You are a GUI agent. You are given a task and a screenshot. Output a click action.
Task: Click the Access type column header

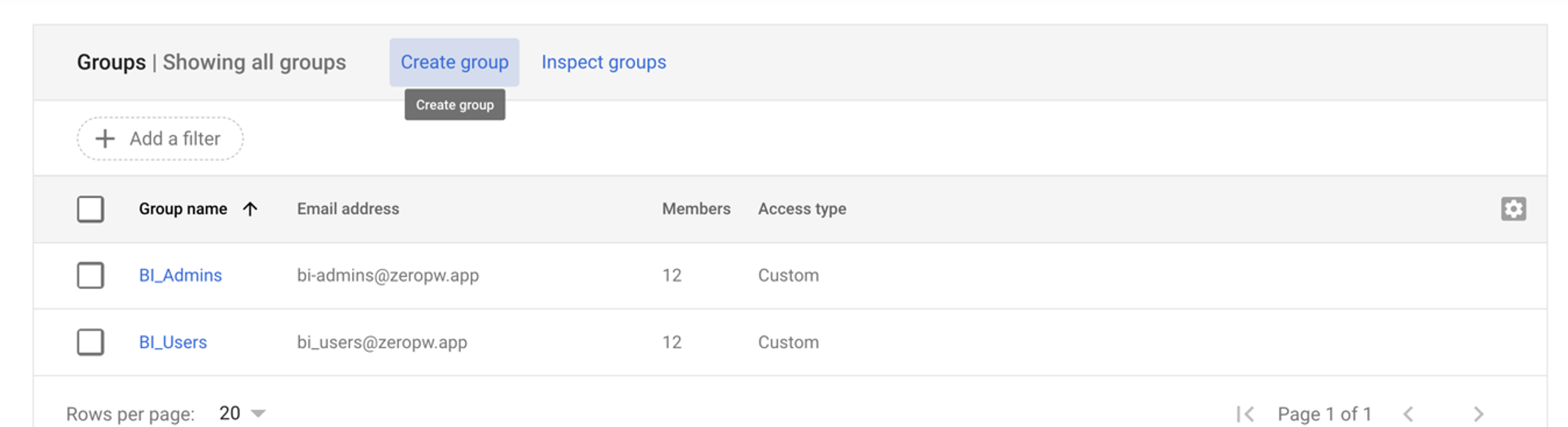click(x=802, y=209)
